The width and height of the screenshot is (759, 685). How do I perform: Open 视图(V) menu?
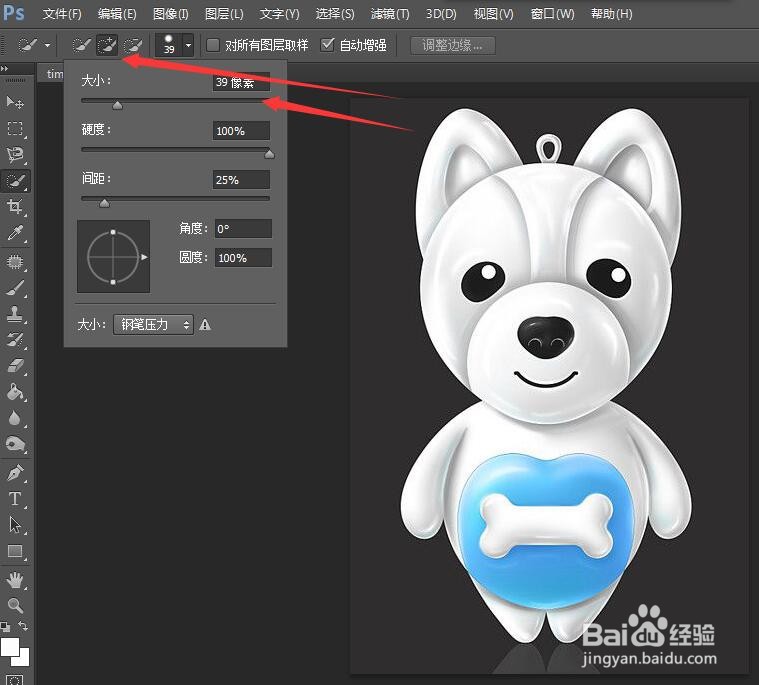pos(493,14)
